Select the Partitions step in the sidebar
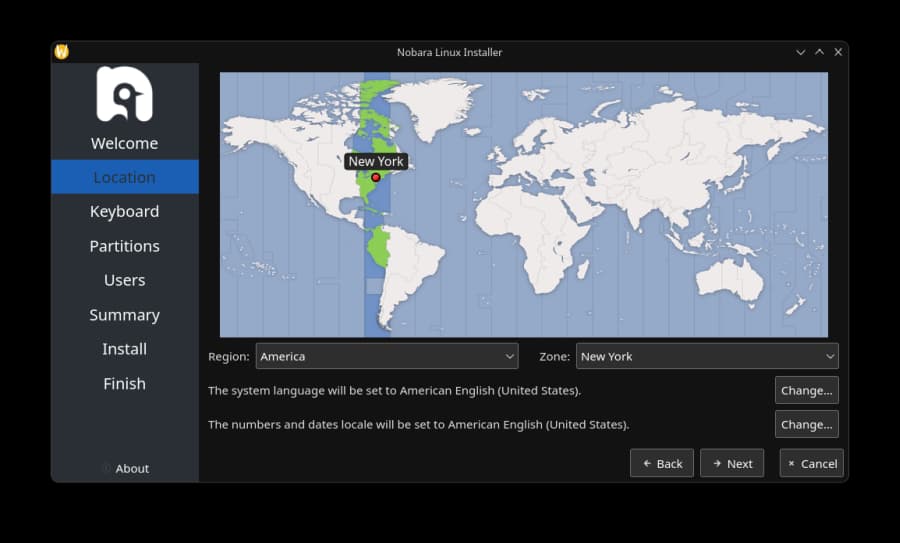This screenshot has width=900, height=543. [125, 246]
